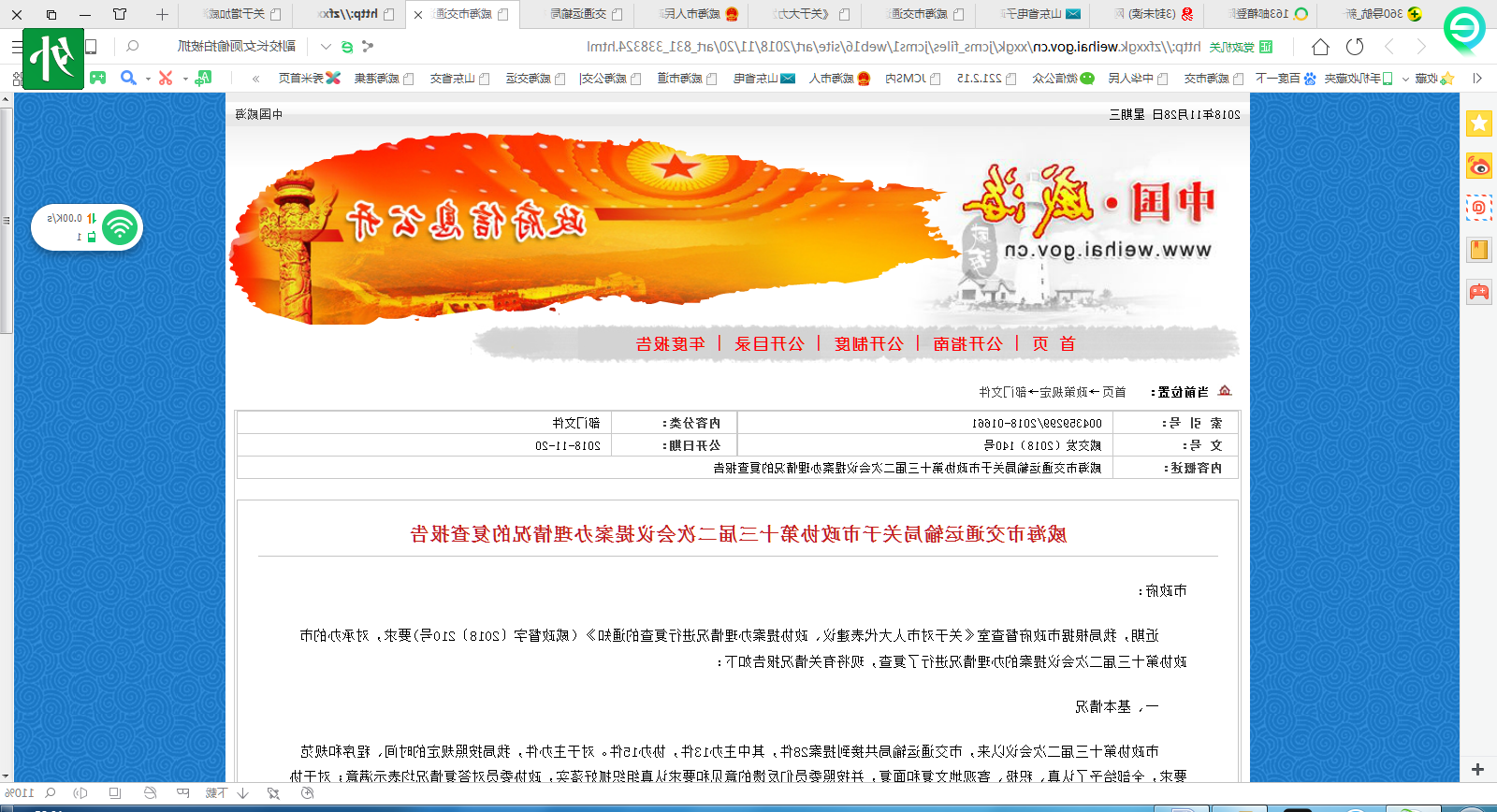The height and width of the screenshot is (812, 1497).
Task: Click the share icon beside the address bar
Action: pos(368,46)
